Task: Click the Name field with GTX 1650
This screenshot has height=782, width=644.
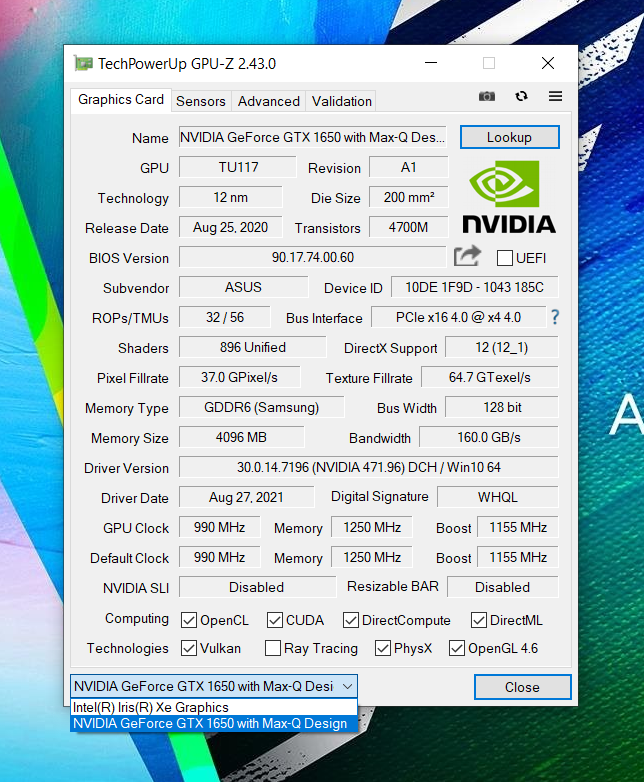Action: tap(312, 137)
